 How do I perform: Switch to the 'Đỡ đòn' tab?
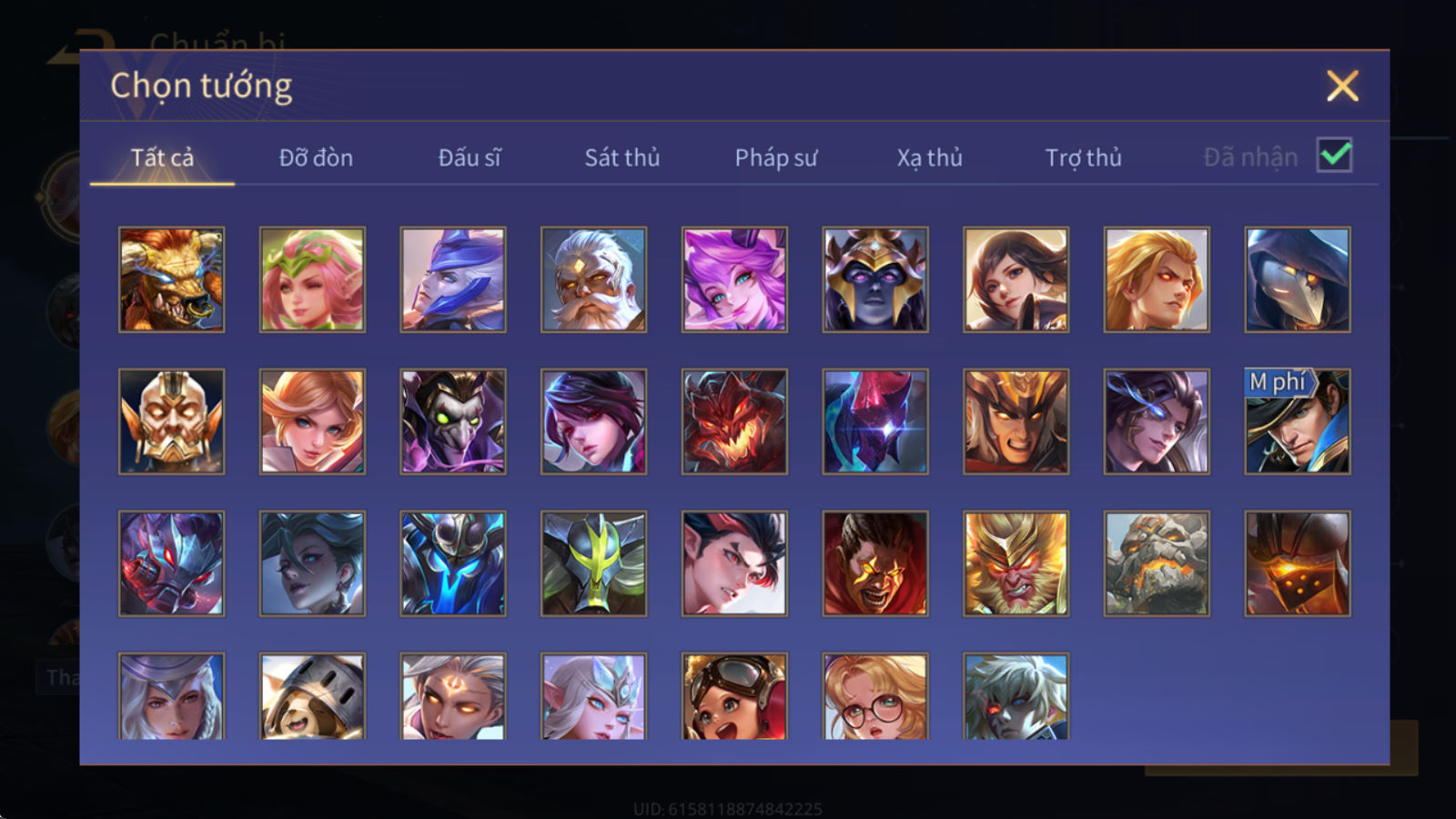point(316,157)
